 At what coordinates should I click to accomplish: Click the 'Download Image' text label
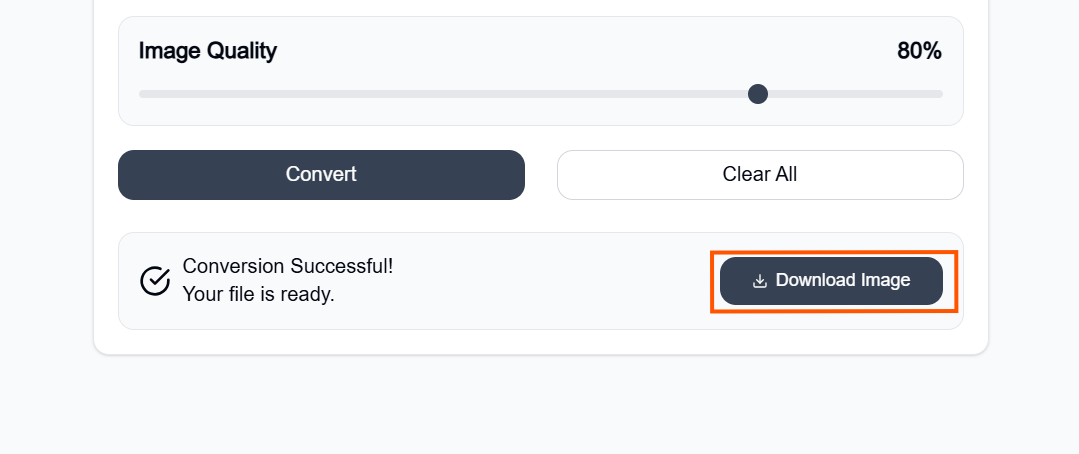pos(843,280)
